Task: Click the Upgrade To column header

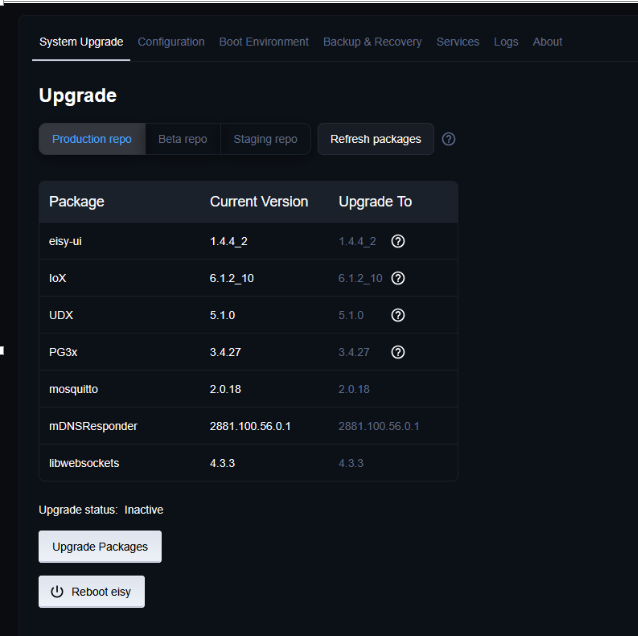Action: tap(375, 202)
